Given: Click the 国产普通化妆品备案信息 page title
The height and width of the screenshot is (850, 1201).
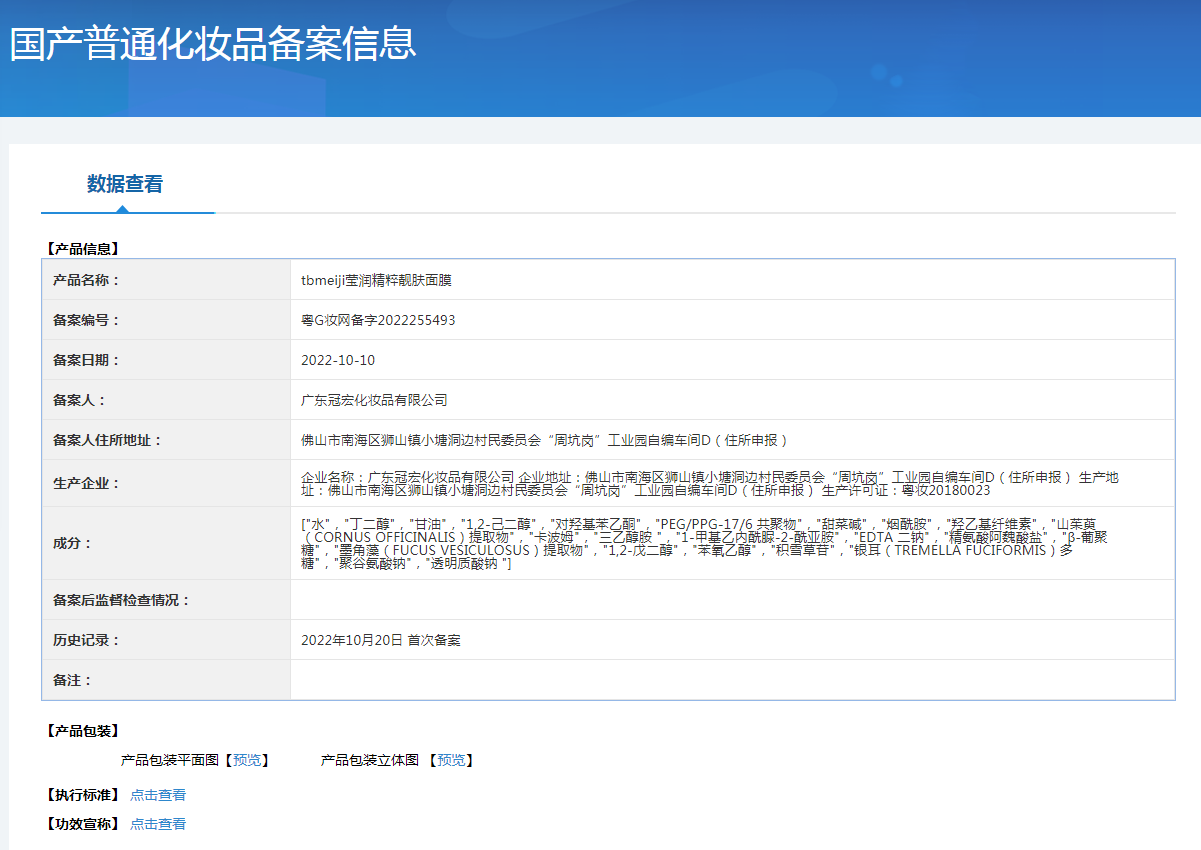Looking at the screenshot, I should pyautogui.click(x=213, y=44).
